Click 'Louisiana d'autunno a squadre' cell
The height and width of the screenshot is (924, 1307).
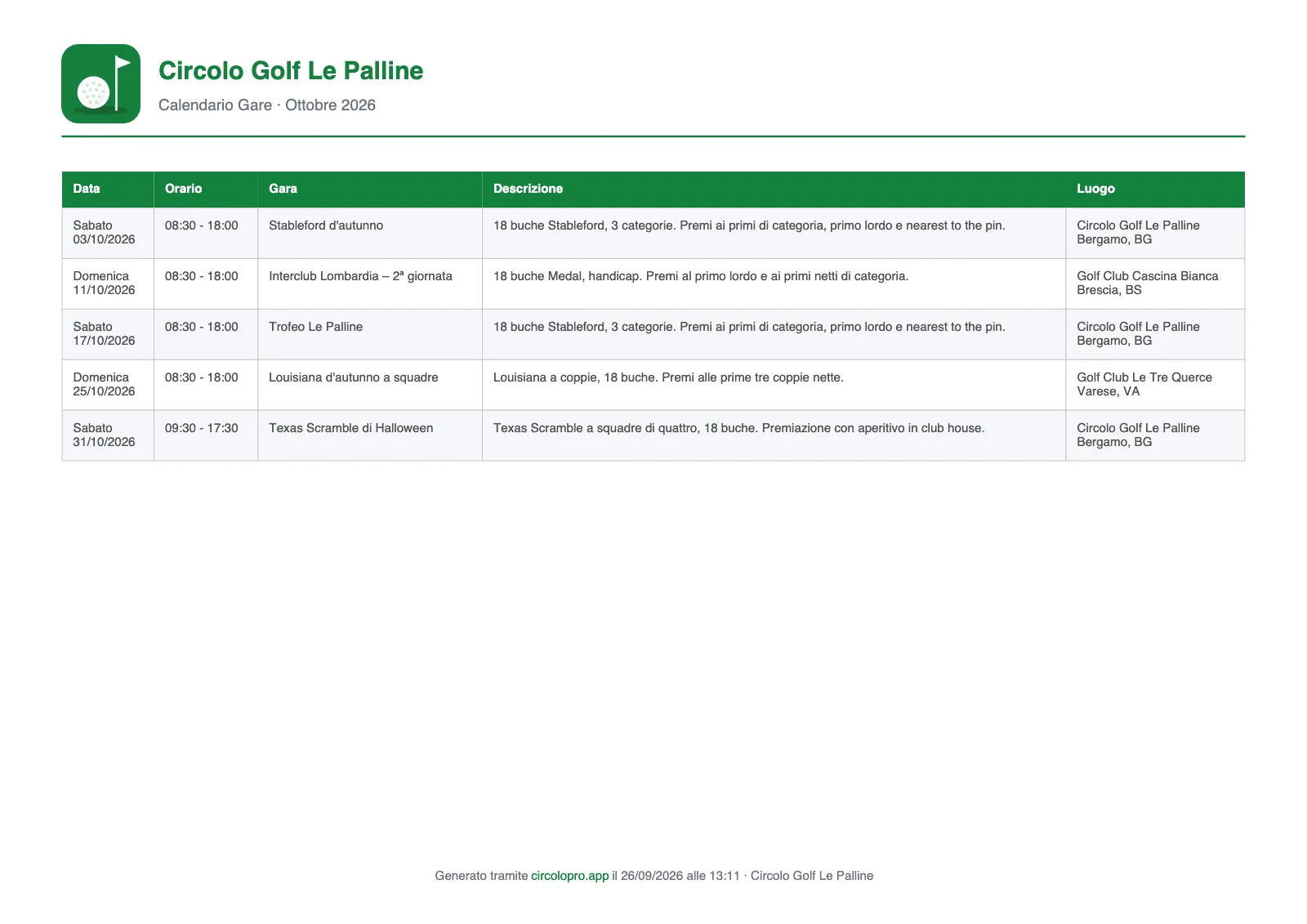coord(370,385)
